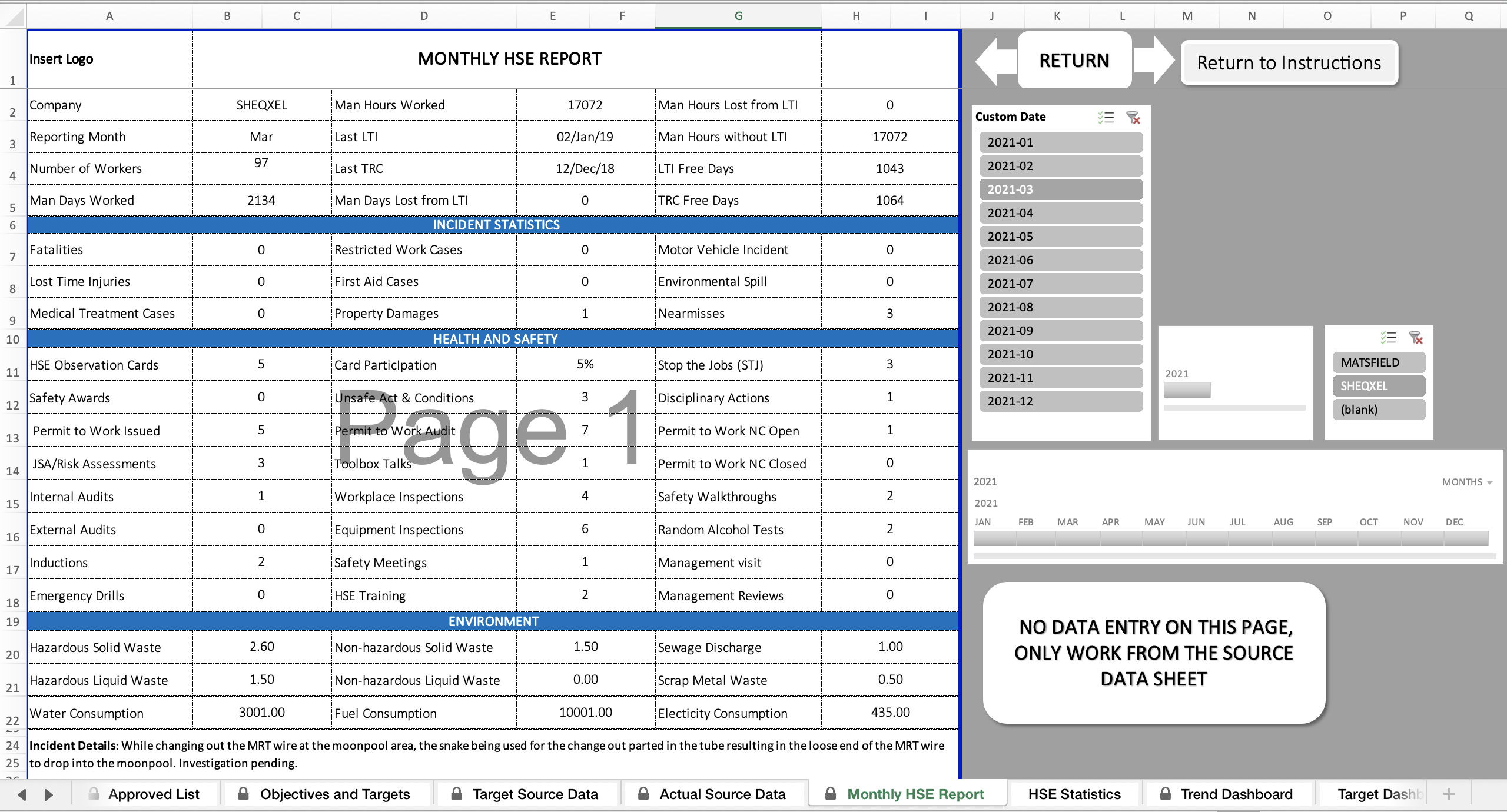This screenshot has width=1507, height=812.
Task: Select 2021-06 in Custom Date slicer
Action: coord(1061,260)
